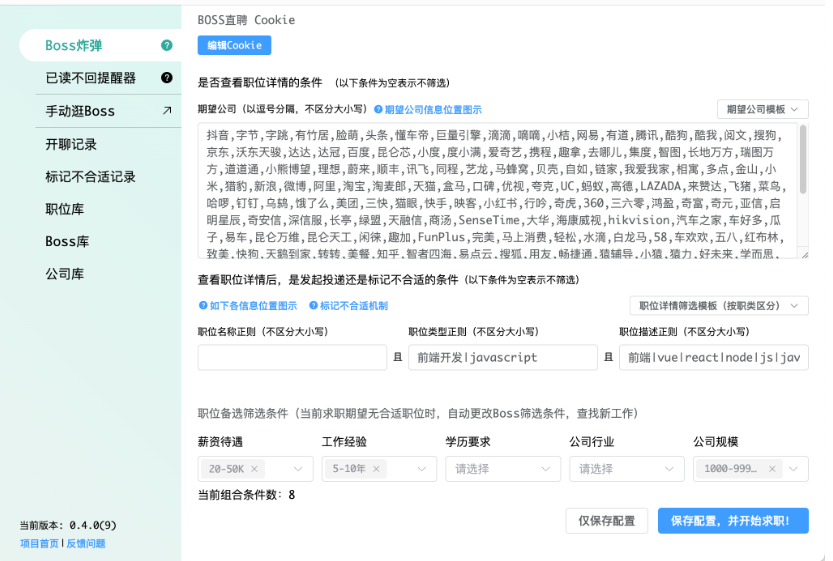
Task: Remove the 5-10年 experience tag
Action: pos(376,469)
